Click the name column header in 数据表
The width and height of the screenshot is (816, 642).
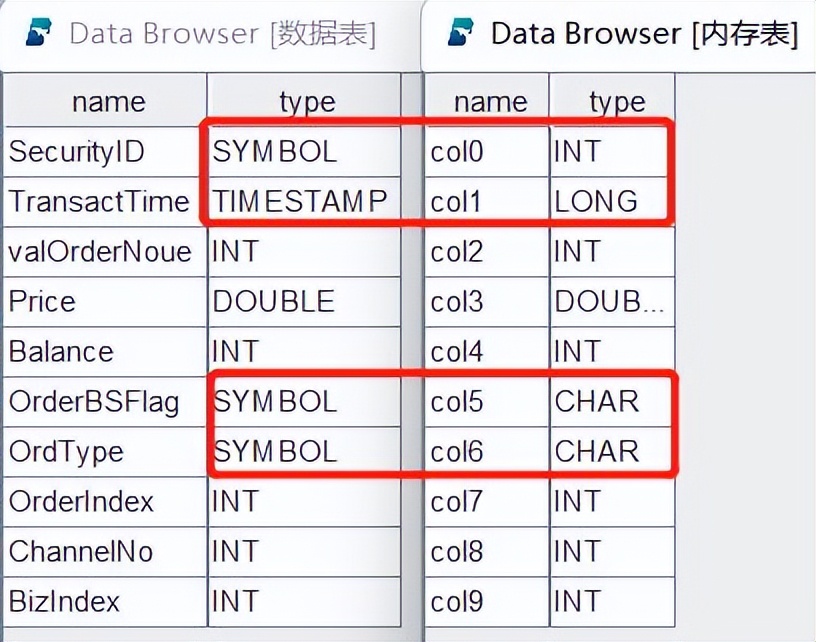point(108,102)
